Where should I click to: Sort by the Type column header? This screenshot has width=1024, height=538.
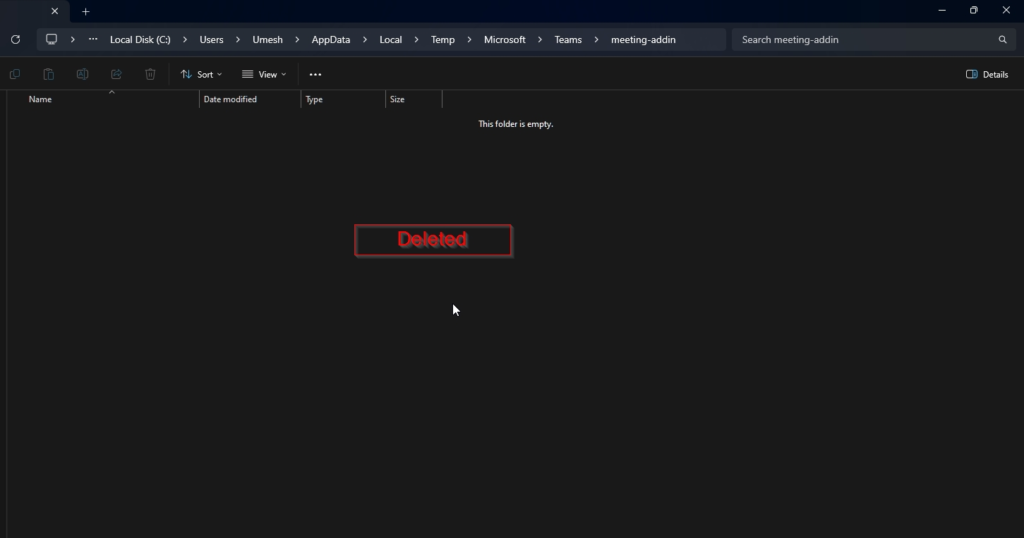coord(343,99)
